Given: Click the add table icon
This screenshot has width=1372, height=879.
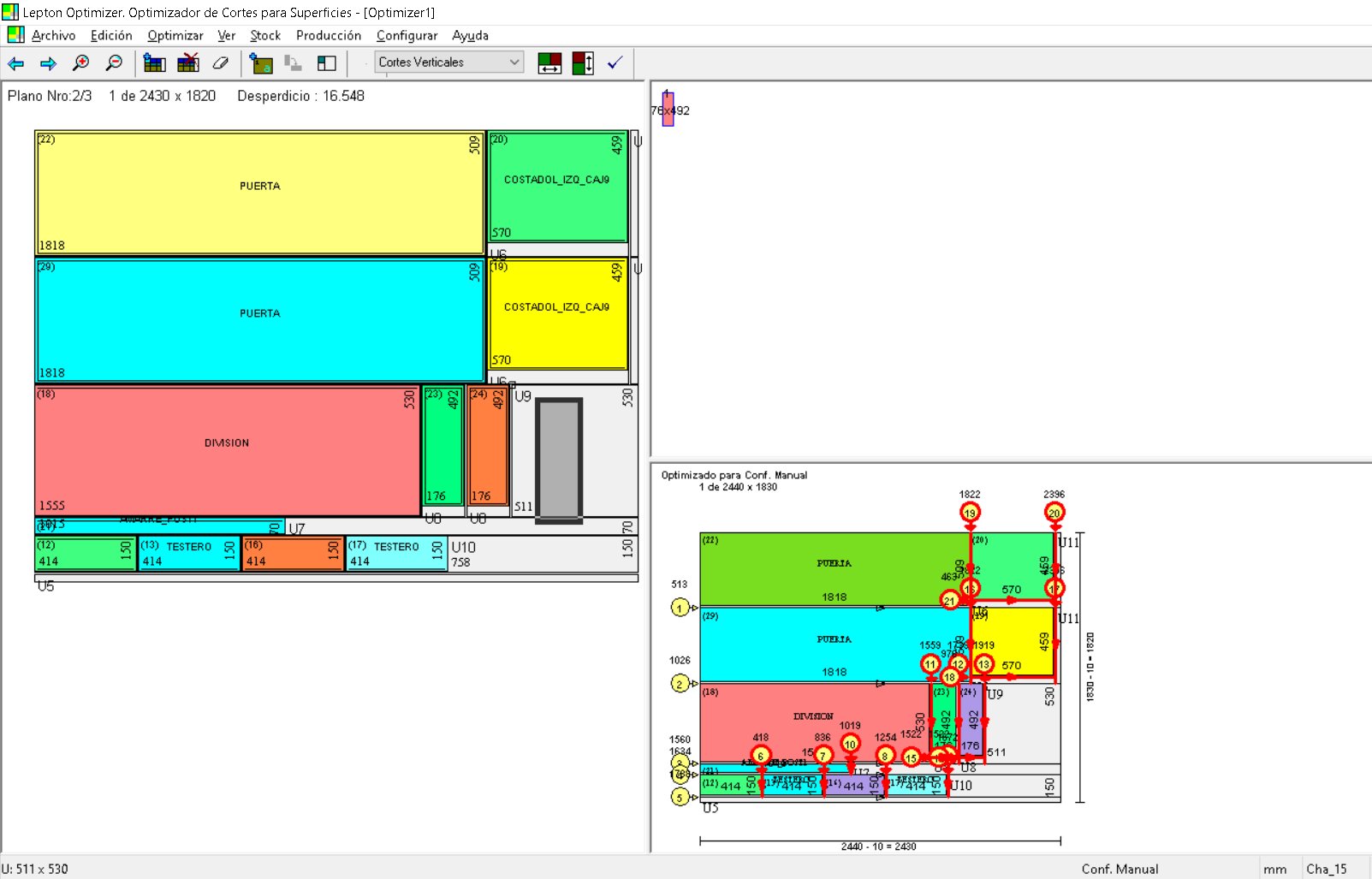Looking at the screenshot, I should click(155, 63).
